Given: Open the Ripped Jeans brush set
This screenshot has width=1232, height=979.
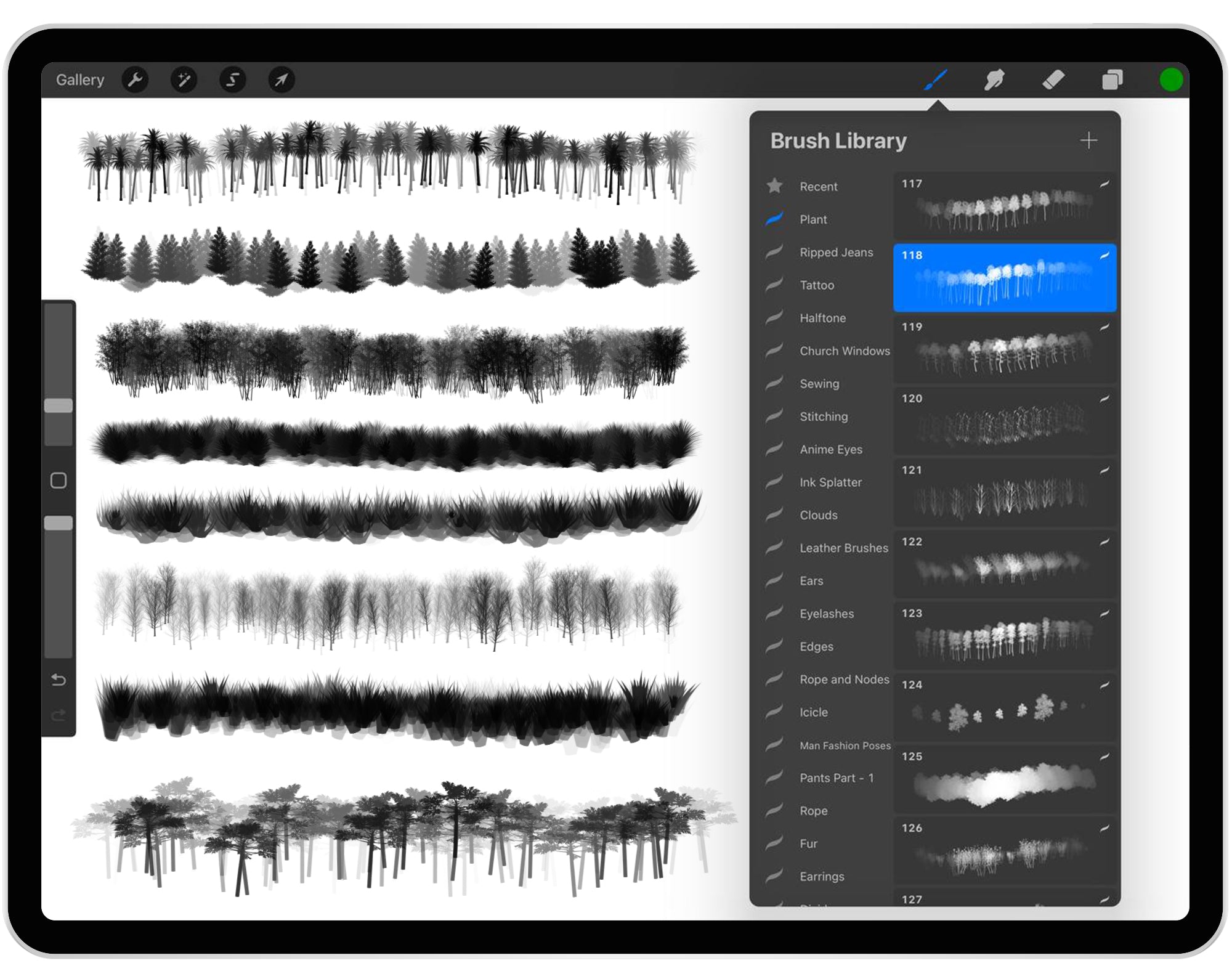Looking at the screenshot, I should point(836,253).
